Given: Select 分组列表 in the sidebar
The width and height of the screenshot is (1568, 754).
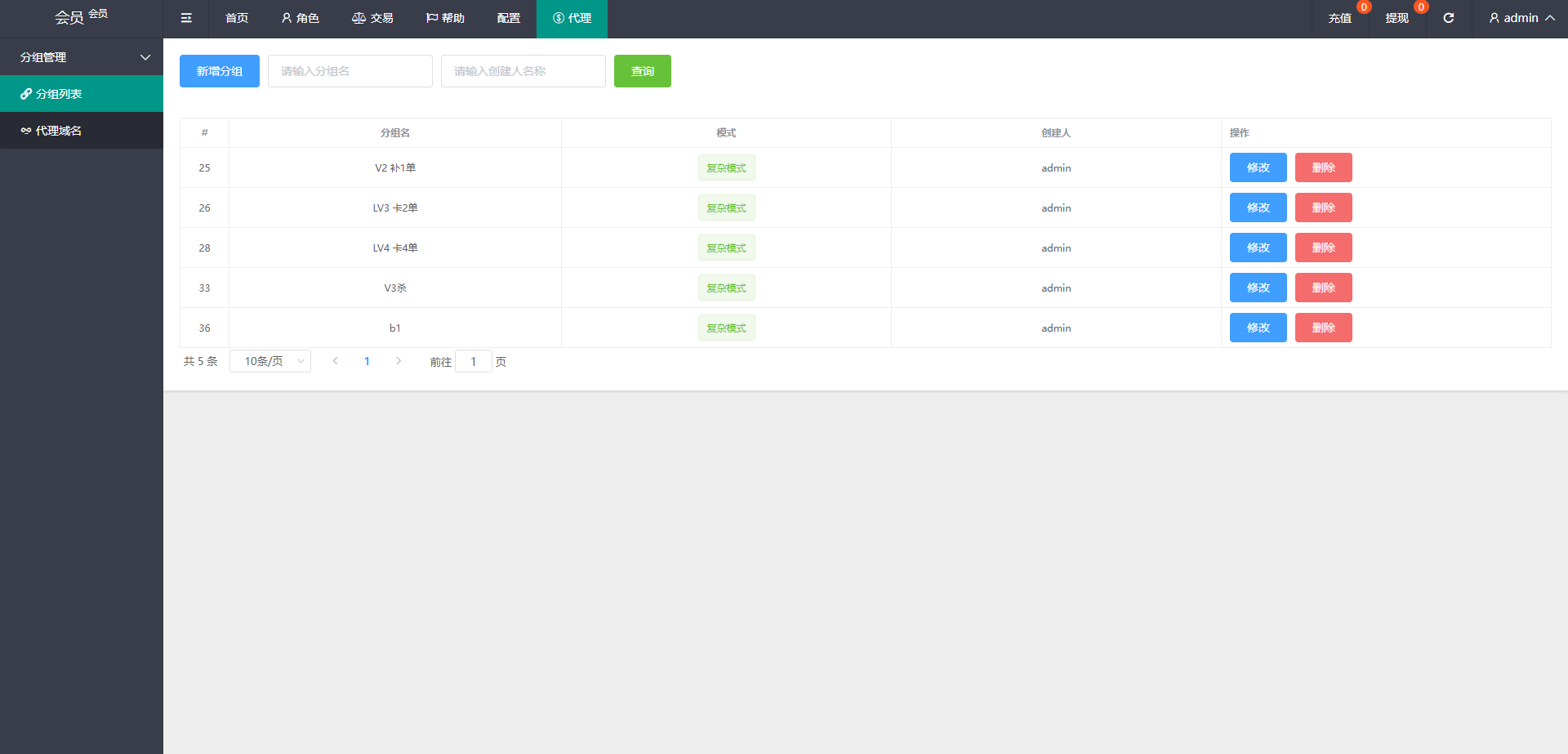Looking at the screenshot, I should 82,94.
